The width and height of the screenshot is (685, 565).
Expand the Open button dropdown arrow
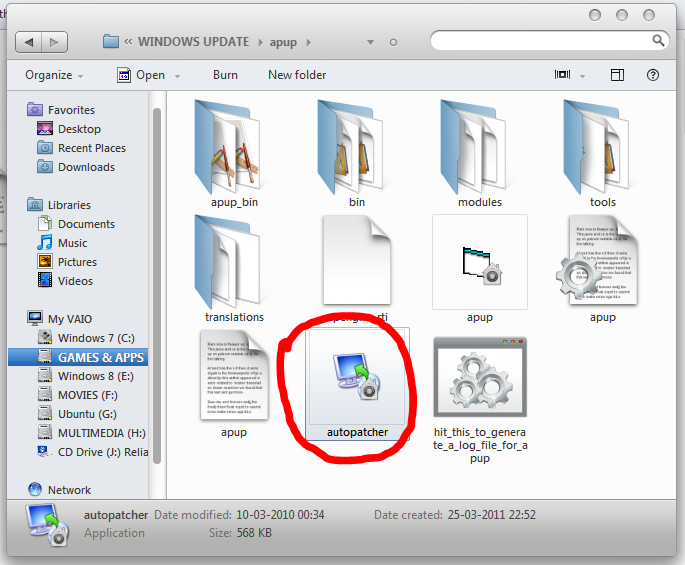tap(177, 76)
